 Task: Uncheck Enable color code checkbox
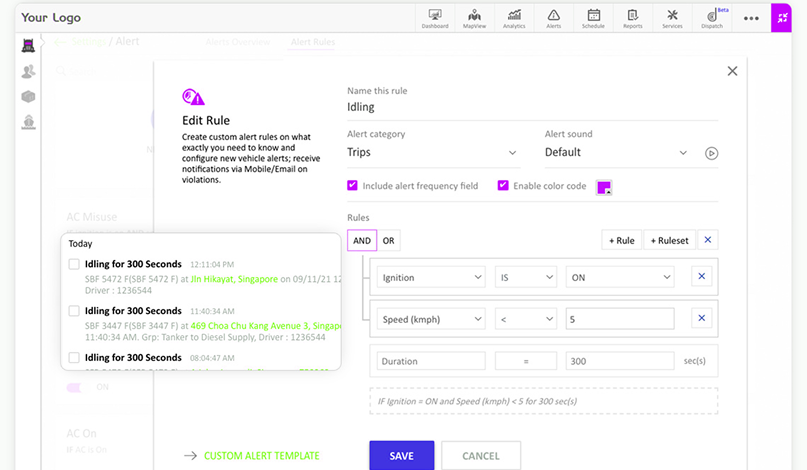(503, 186)
